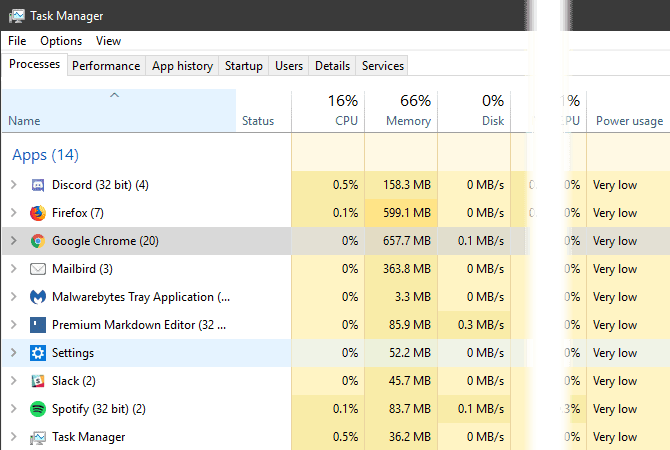670x450 pixels.
Task: Click the Malwarebytes Tray Application name
Action: click(x=141, y=297)
